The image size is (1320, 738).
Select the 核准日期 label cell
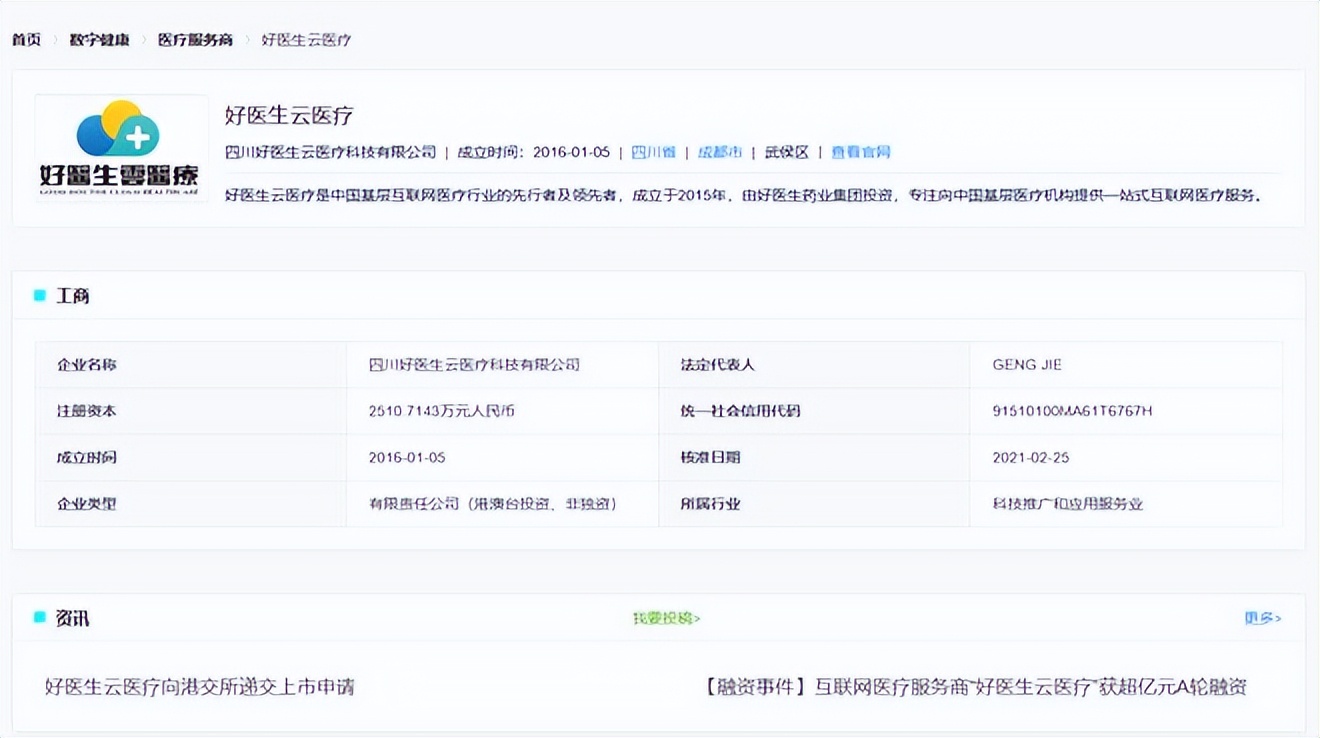[x=814, y=457]
